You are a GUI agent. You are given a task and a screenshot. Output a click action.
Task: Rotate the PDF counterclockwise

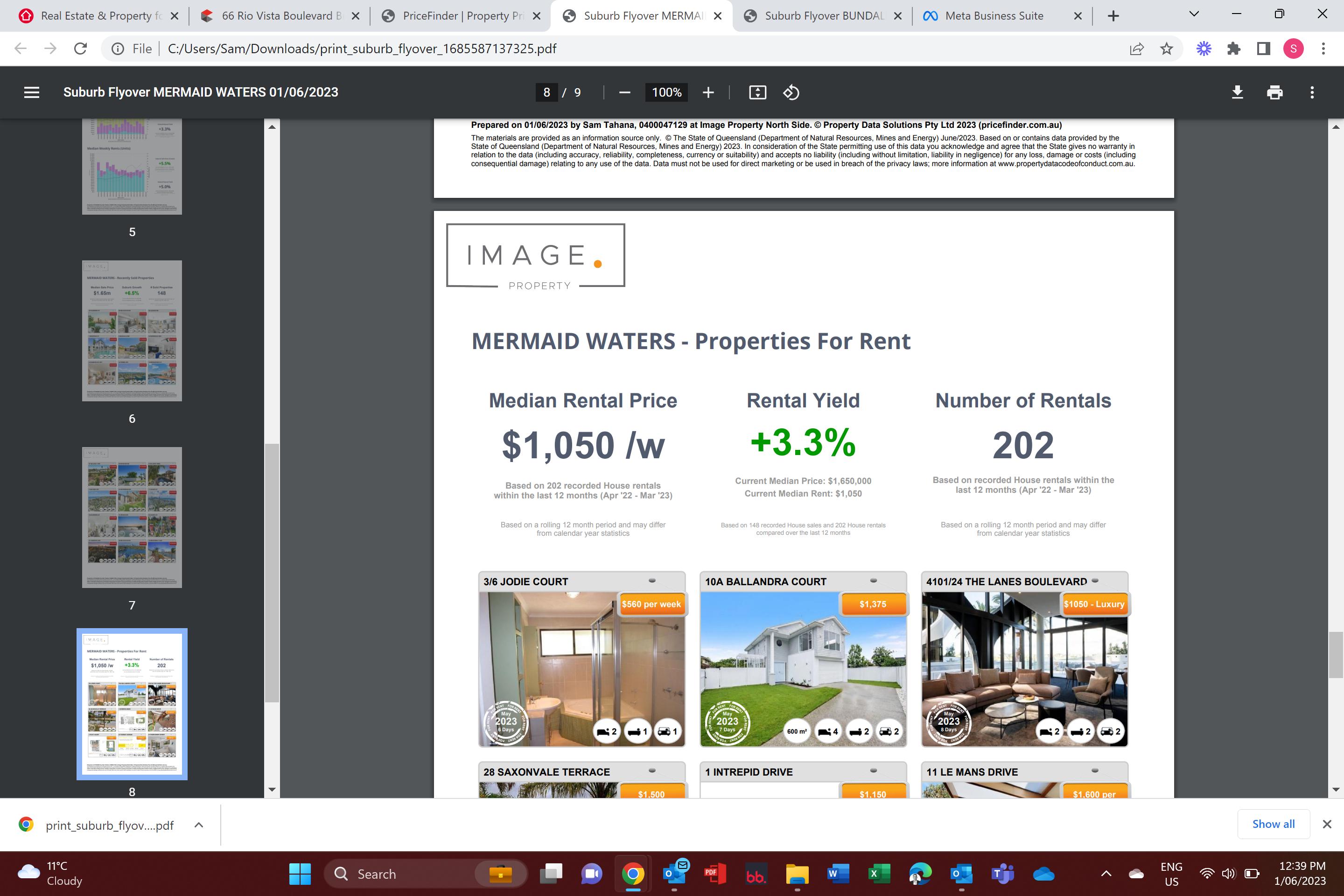coord(791,92)
